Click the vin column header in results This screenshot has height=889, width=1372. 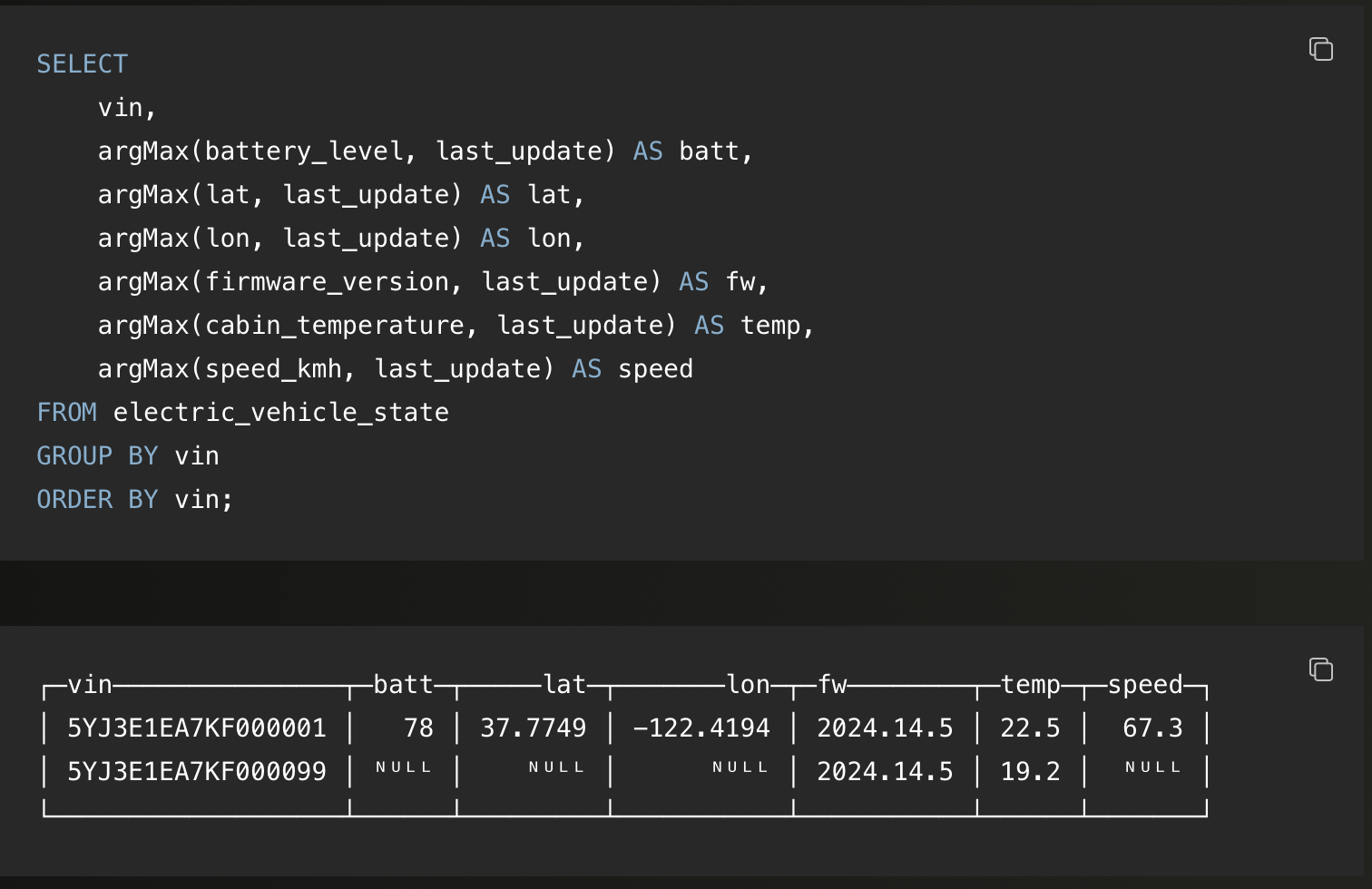(x=90, y=684)
